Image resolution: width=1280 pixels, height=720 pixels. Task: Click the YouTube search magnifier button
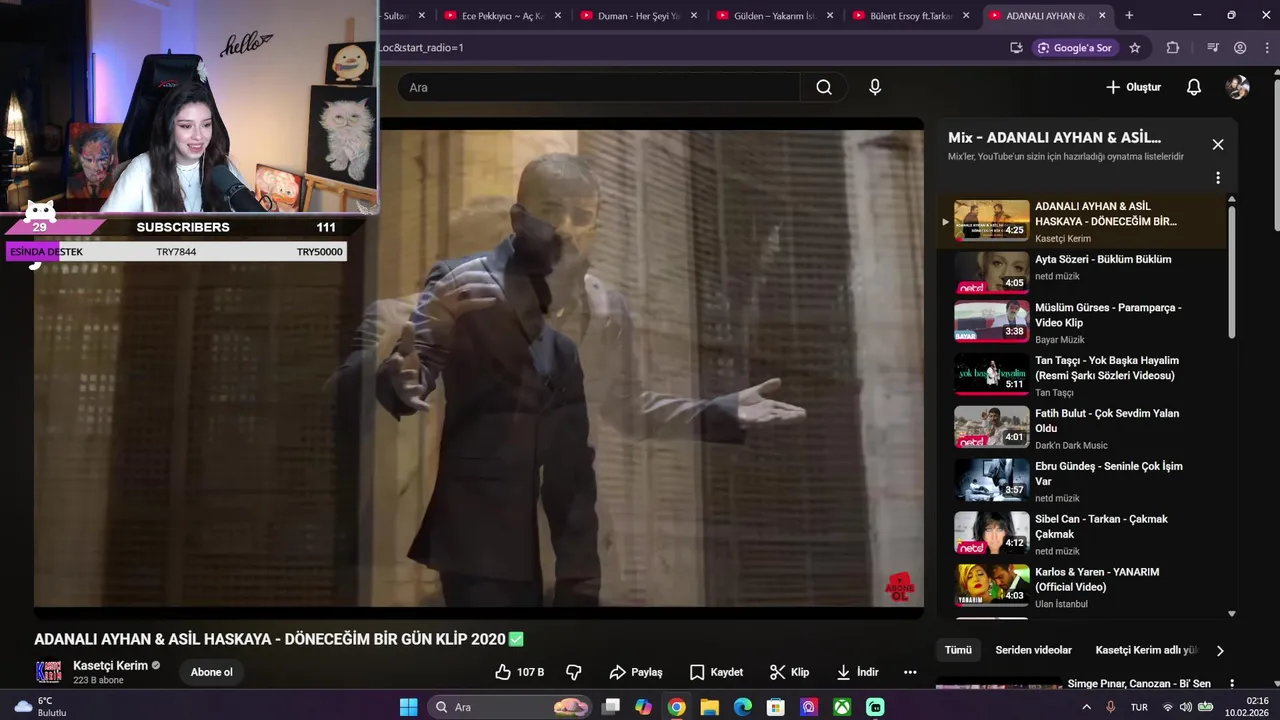pos(824,87)
